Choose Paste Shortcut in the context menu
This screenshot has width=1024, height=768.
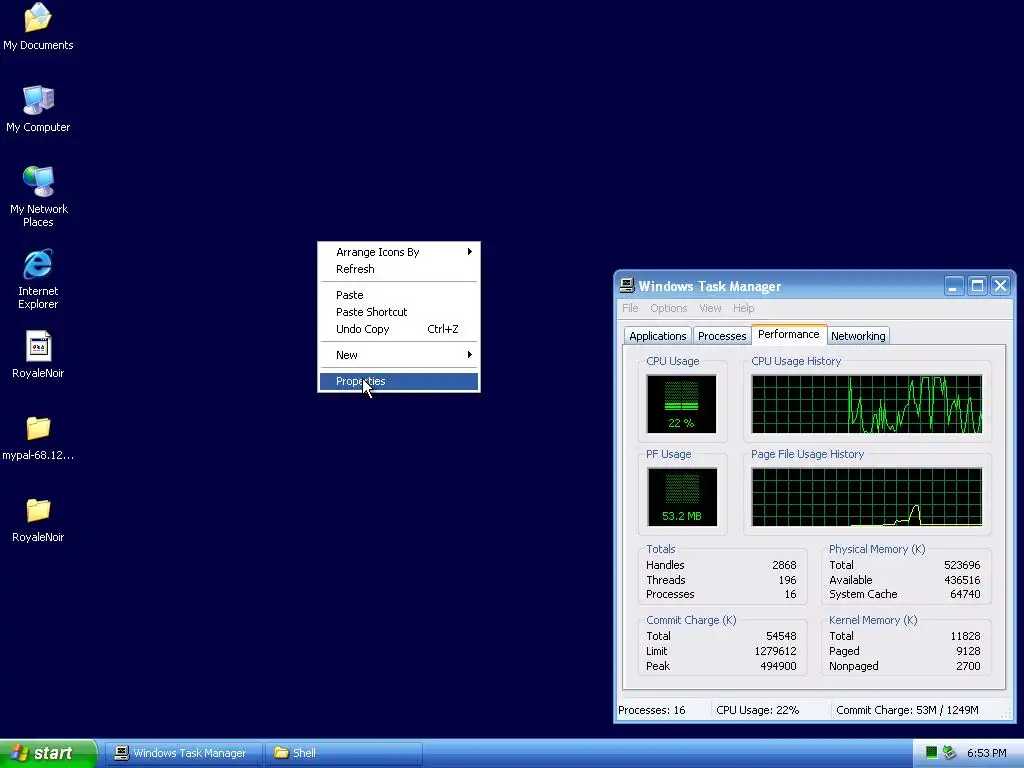[x=398, y=312]
